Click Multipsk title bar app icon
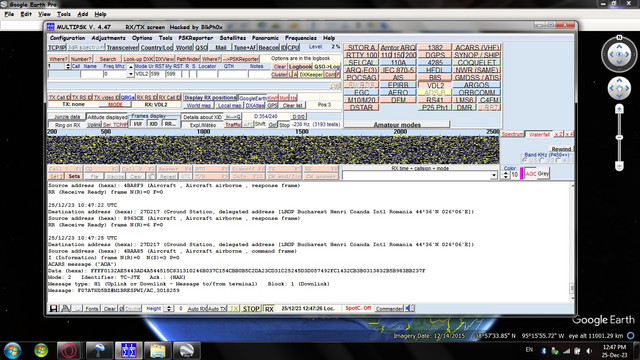This screenshot has width=640, height=360. (51, 27)
